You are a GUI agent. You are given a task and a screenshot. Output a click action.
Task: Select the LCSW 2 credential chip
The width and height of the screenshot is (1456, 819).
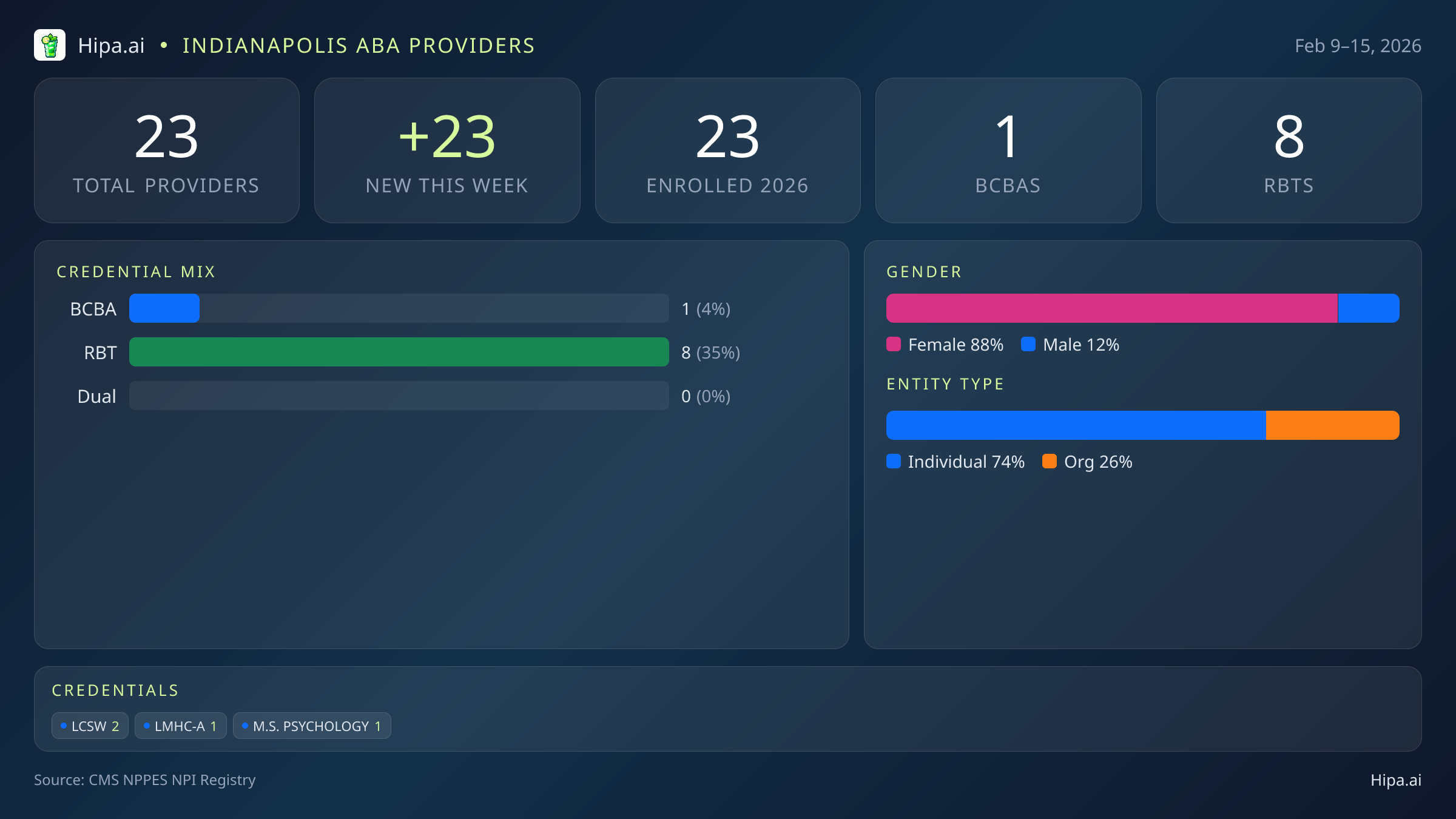90,725
